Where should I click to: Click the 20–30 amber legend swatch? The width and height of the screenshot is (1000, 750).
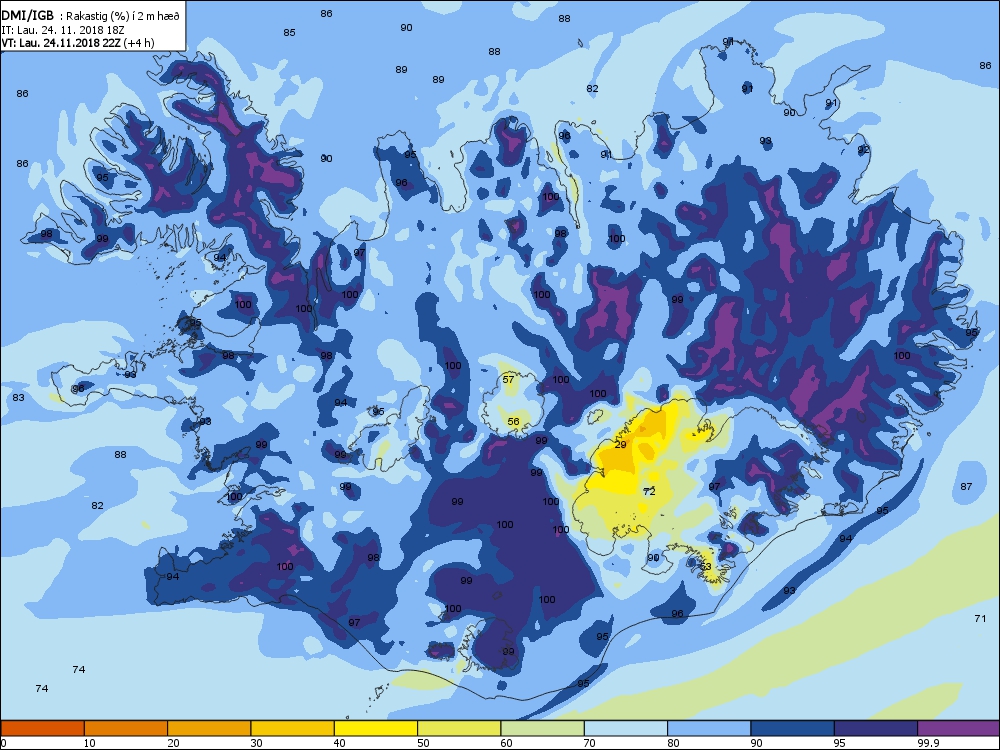pyautogui.click(x=209, y=728)
